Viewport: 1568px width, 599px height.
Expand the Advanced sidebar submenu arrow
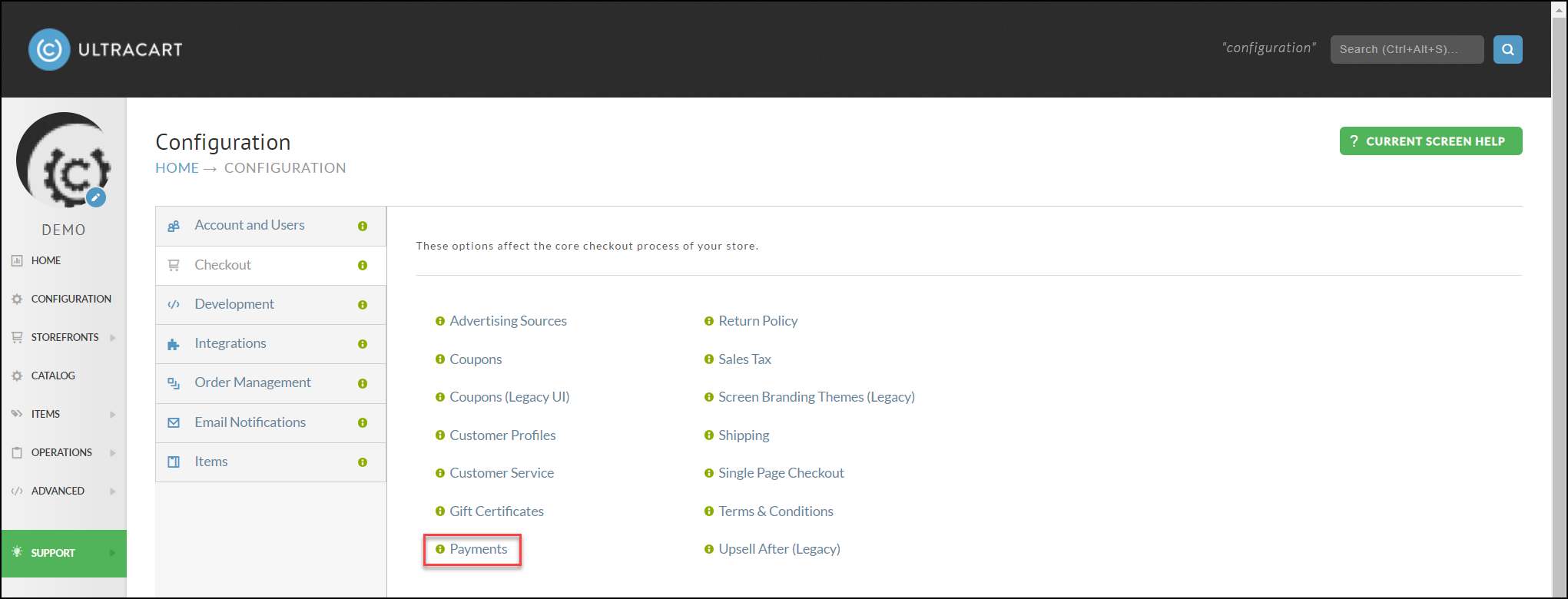(x=113, y=491)
